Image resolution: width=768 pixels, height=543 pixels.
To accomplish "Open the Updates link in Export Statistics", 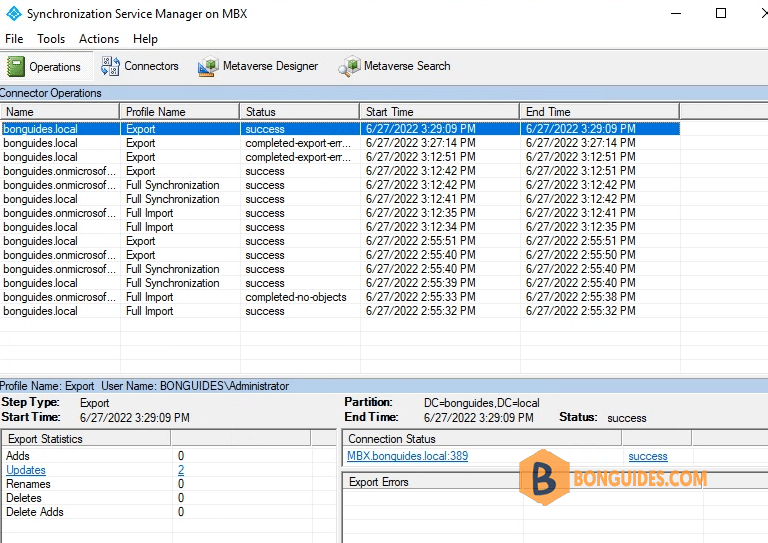I will 26,470.
